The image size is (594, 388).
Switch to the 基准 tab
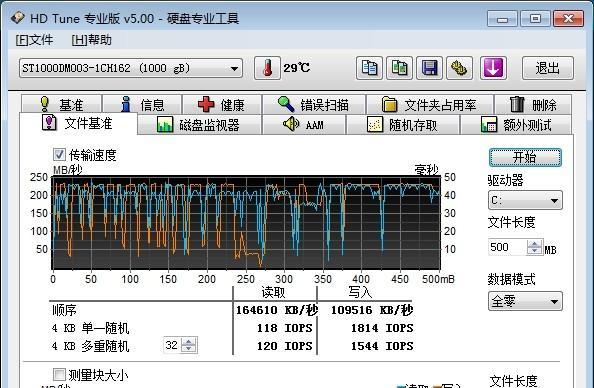[x=61, y=104]
